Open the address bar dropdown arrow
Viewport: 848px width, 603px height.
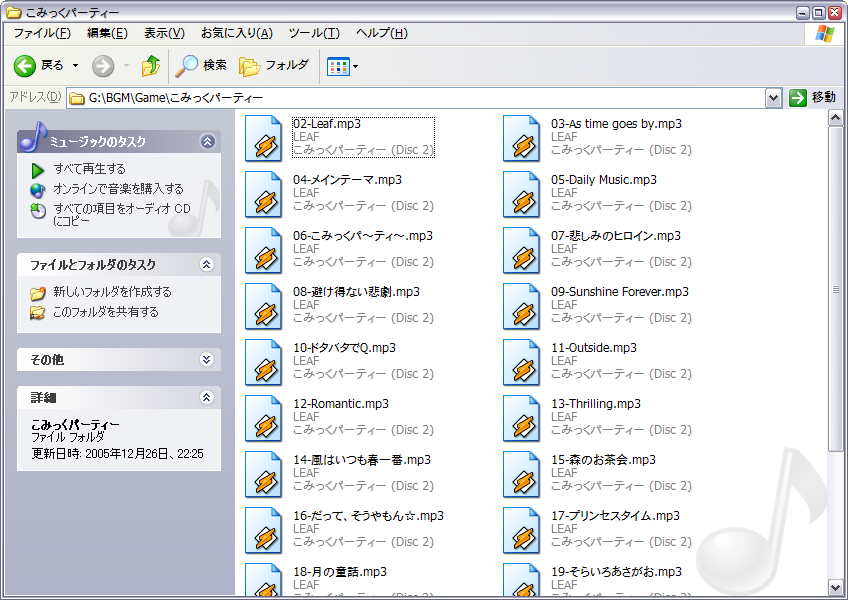(x=773, y=98)
